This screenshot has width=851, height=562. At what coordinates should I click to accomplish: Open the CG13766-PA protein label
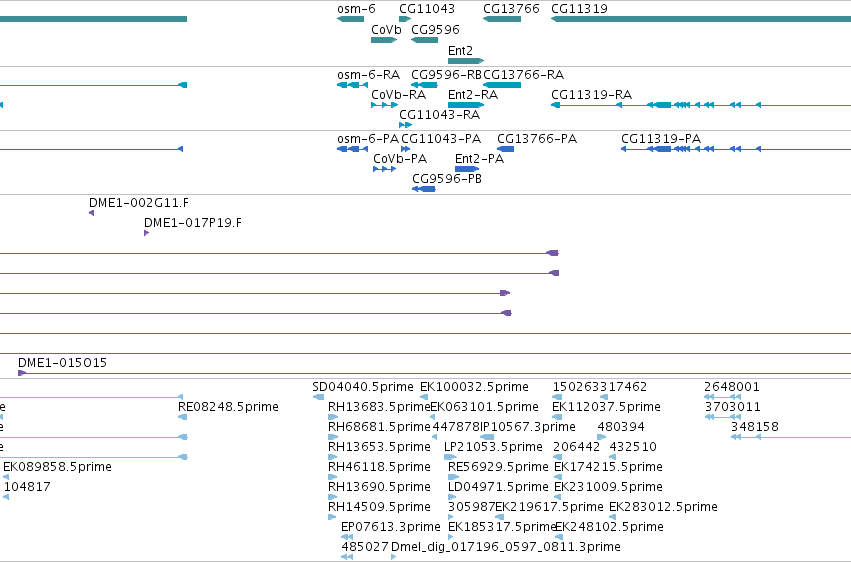point(537,139)
